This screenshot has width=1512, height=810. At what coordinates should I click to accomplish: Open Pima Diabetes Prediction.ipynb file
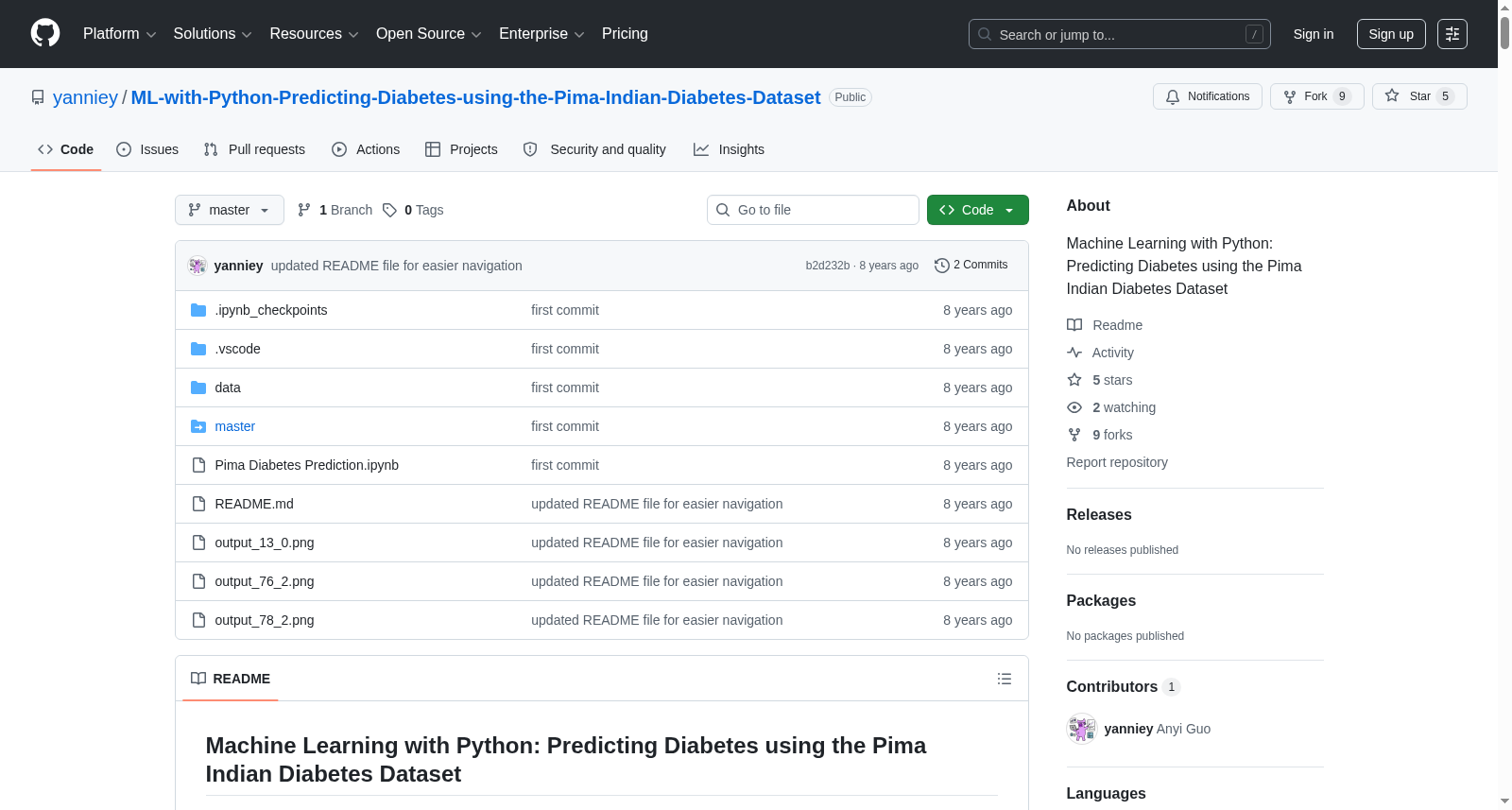[x=307, y=465]
